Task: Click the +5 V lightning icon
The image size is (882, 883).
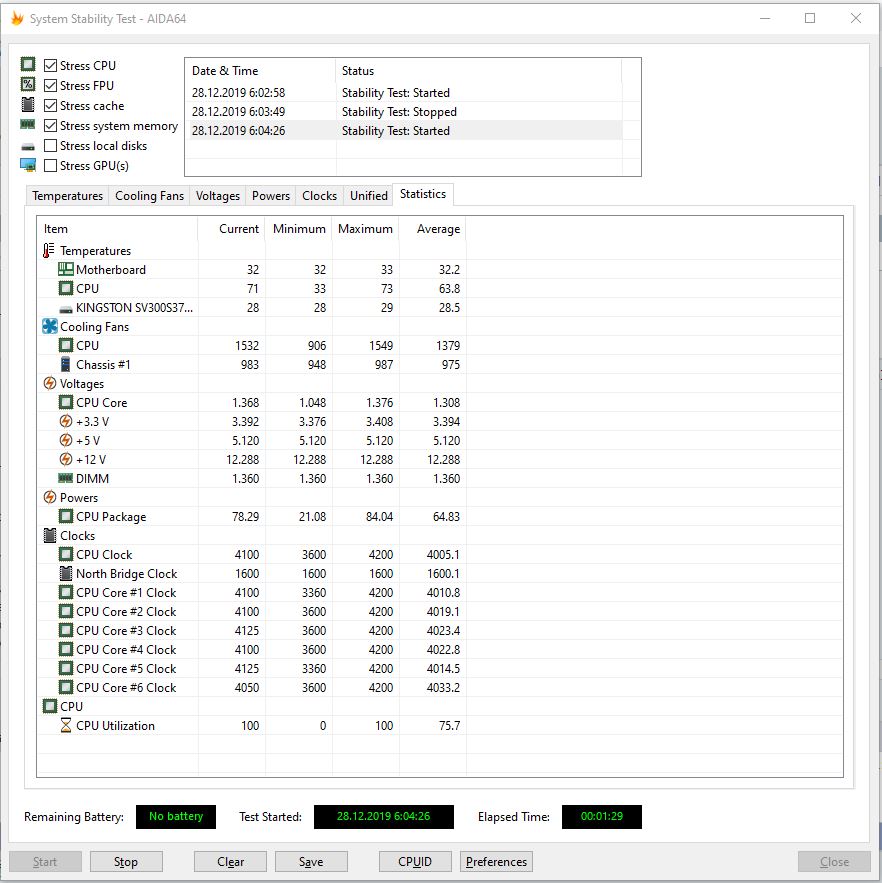Action: click(x=66, y=440)
